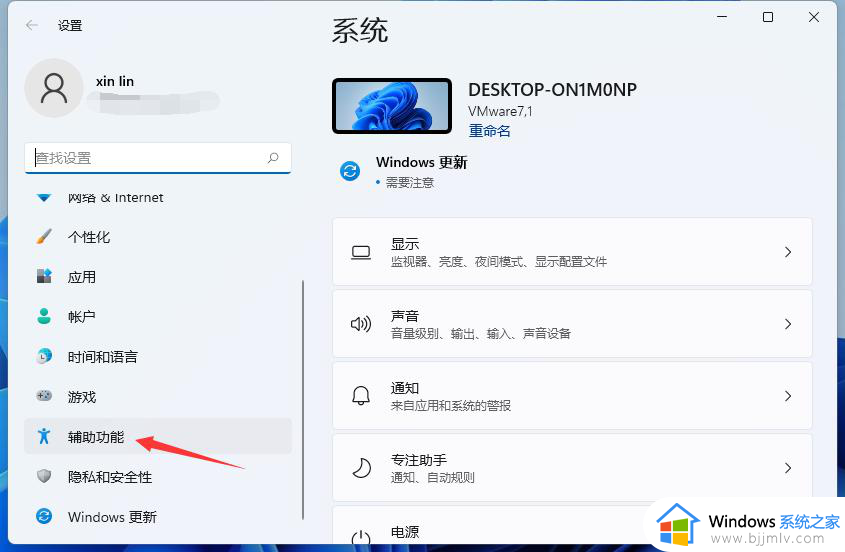Click the 查找设置 search field
Screen dimensions: 845x552
point(158,158)
